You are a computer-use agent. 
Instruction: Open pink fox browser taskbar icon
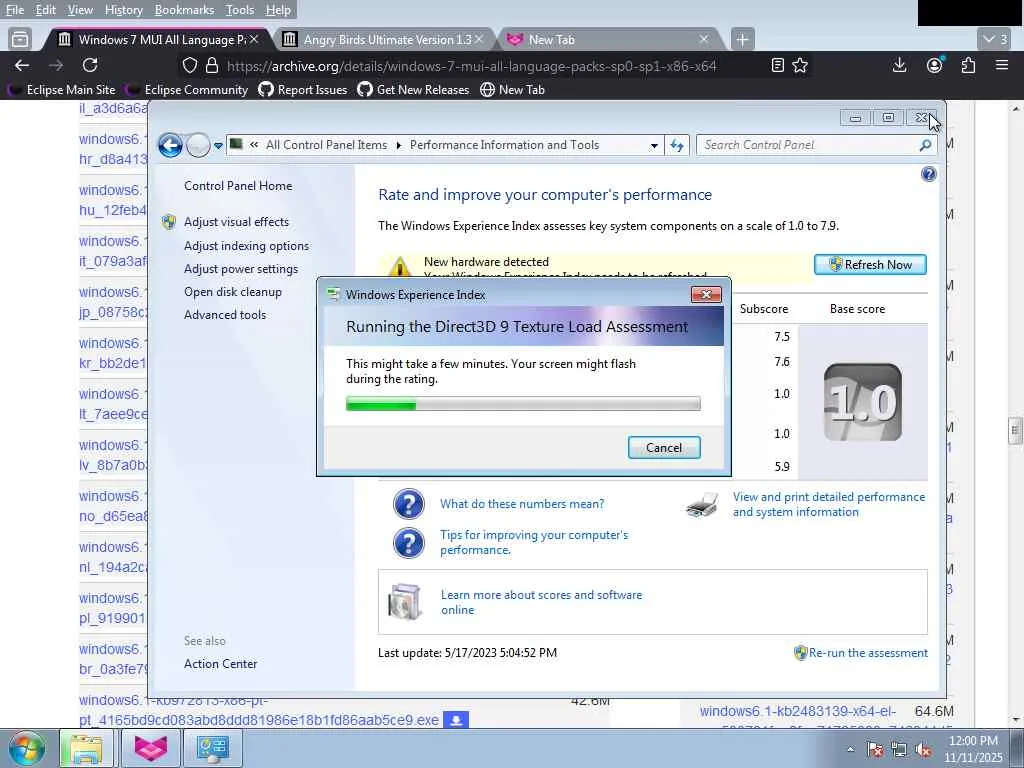click(150, 748)
